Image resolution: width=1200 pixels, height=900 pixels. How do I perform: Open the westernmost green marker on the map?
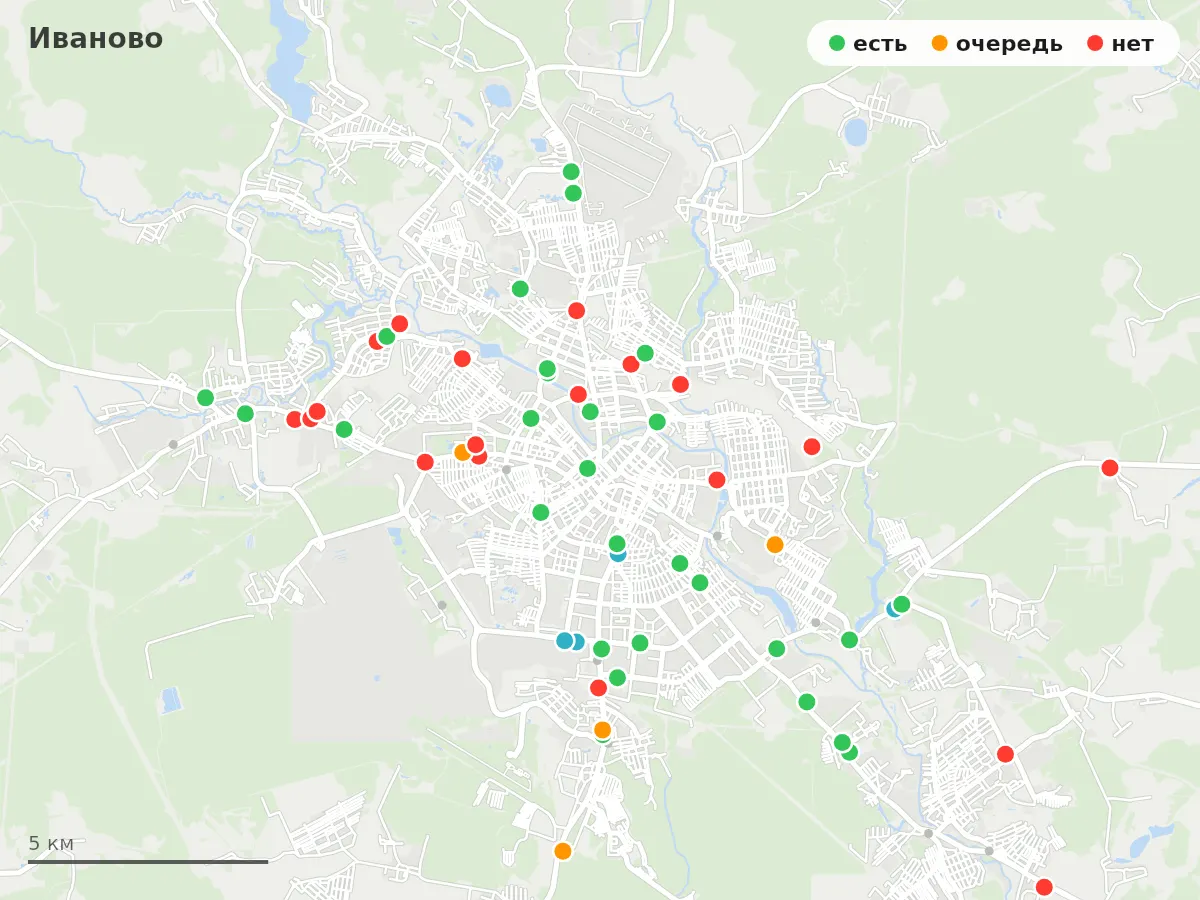pos(206,397)
